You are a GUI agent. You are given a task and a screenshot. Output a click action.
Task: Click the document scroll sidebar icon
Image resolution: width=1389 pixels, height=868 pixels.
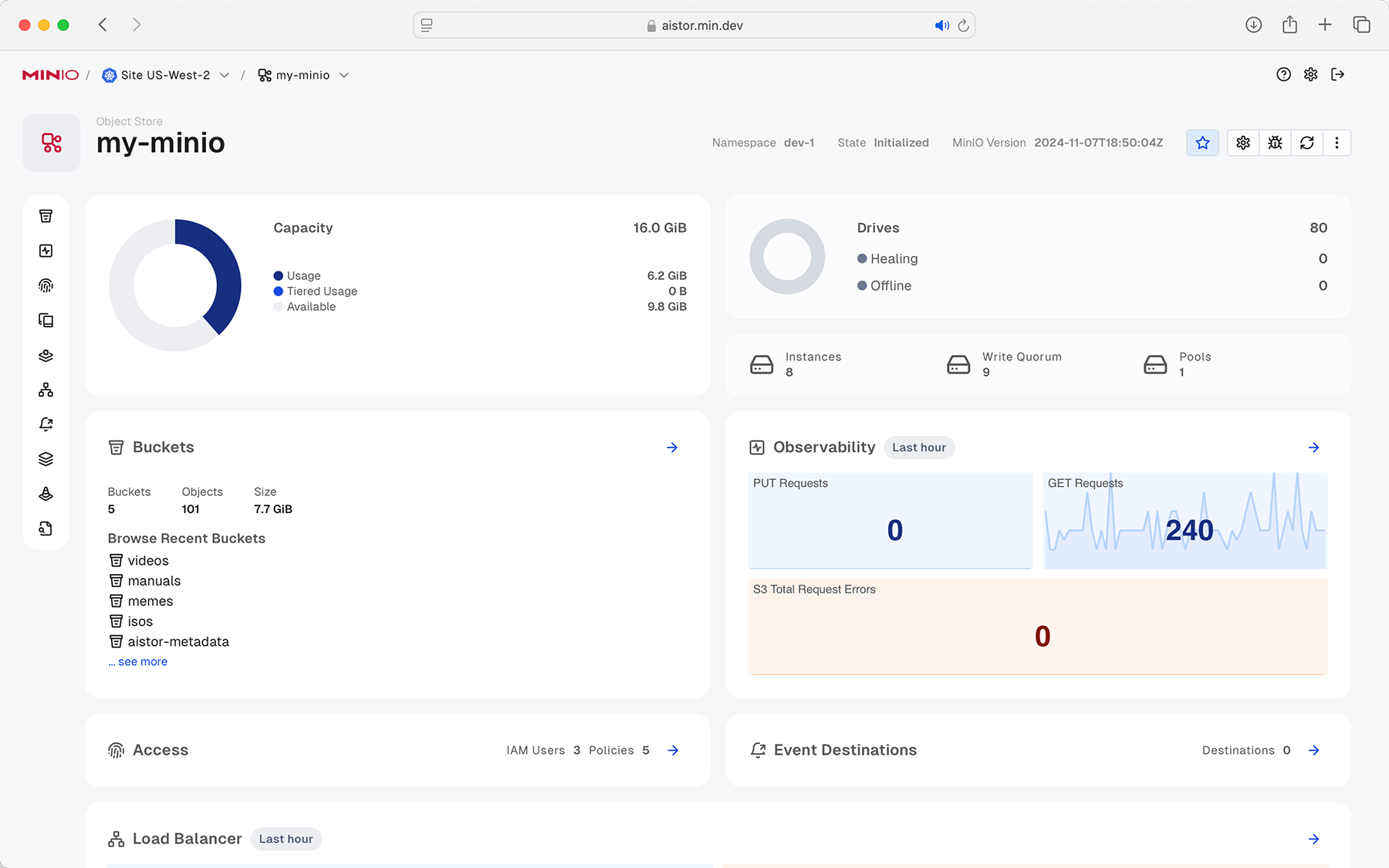point(46,529)
